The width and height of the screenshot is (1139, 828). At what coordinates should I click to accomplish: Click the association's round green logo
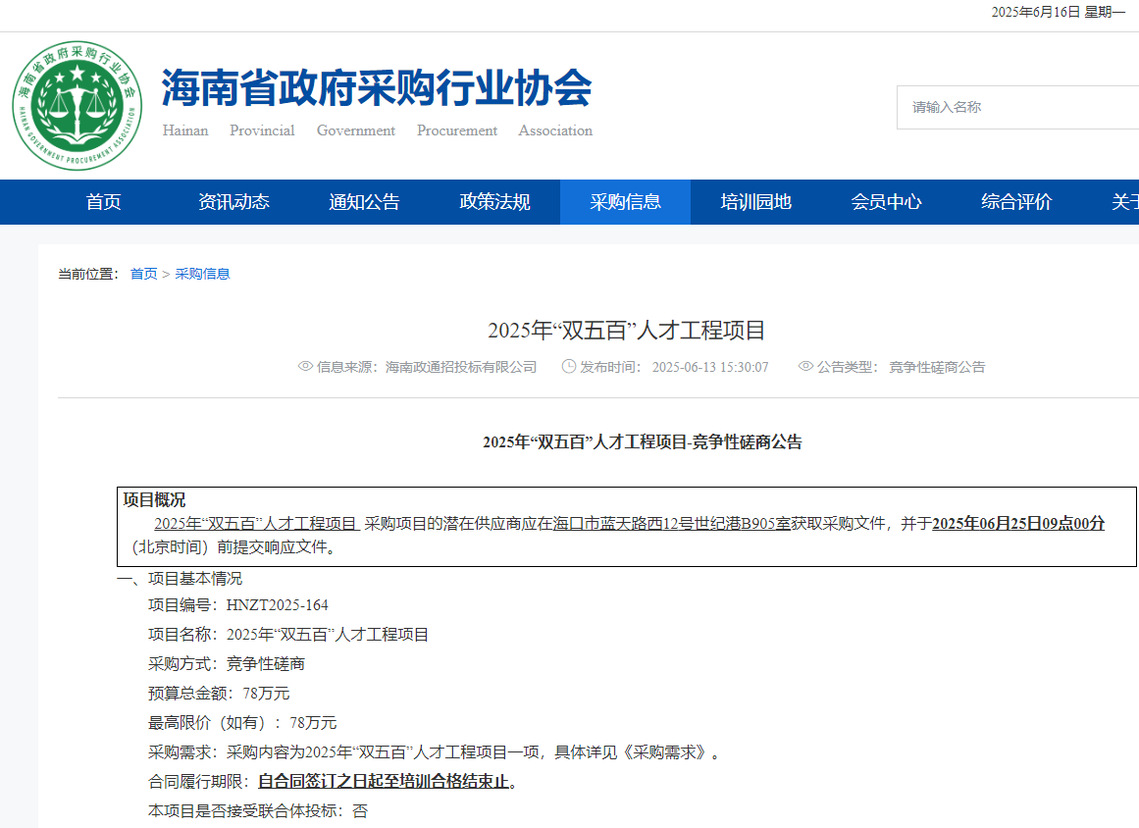coord(77,106)
